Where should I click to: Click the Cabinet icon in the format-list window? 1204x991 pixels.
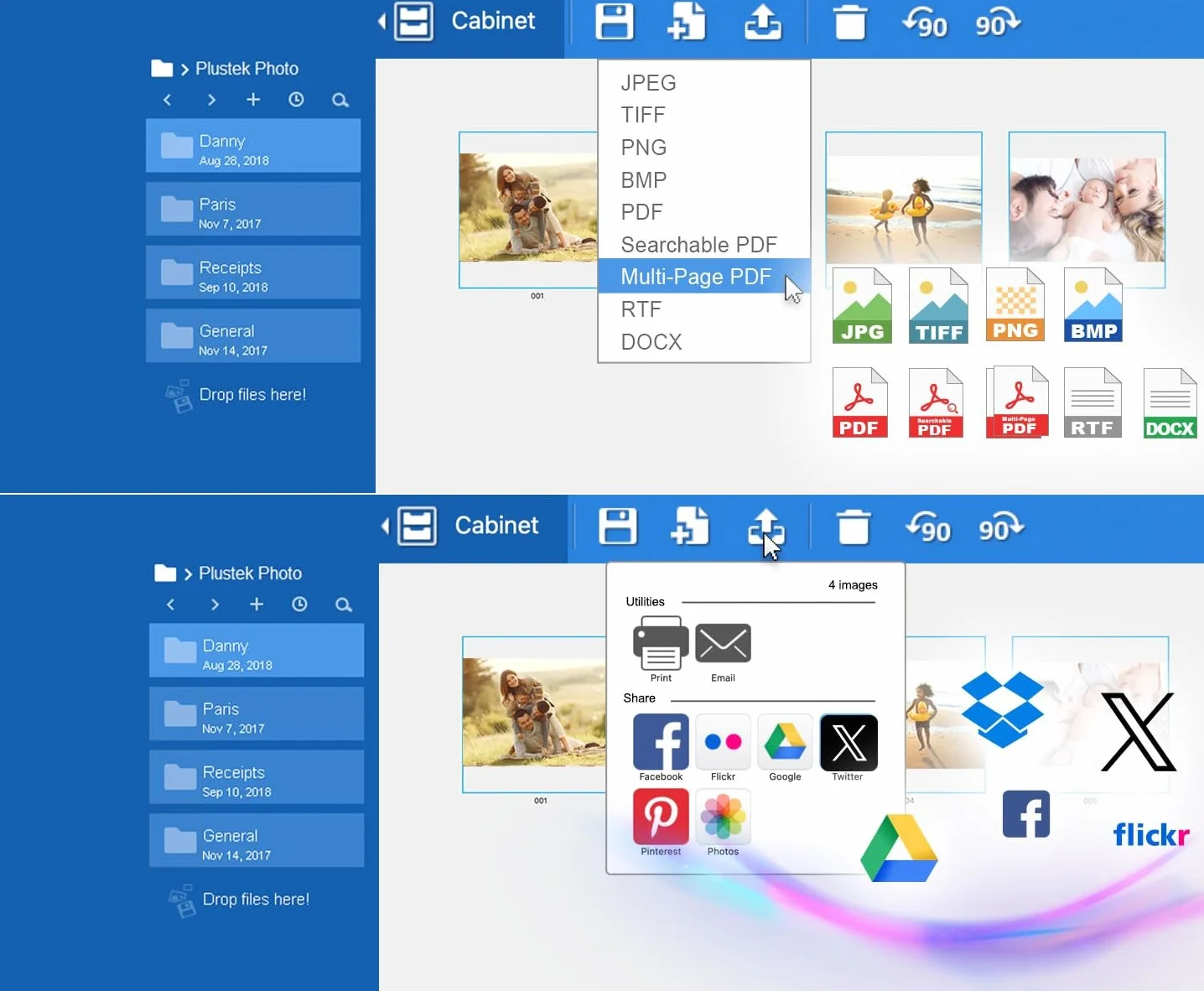pyautogui.click(x=413, y=22)
